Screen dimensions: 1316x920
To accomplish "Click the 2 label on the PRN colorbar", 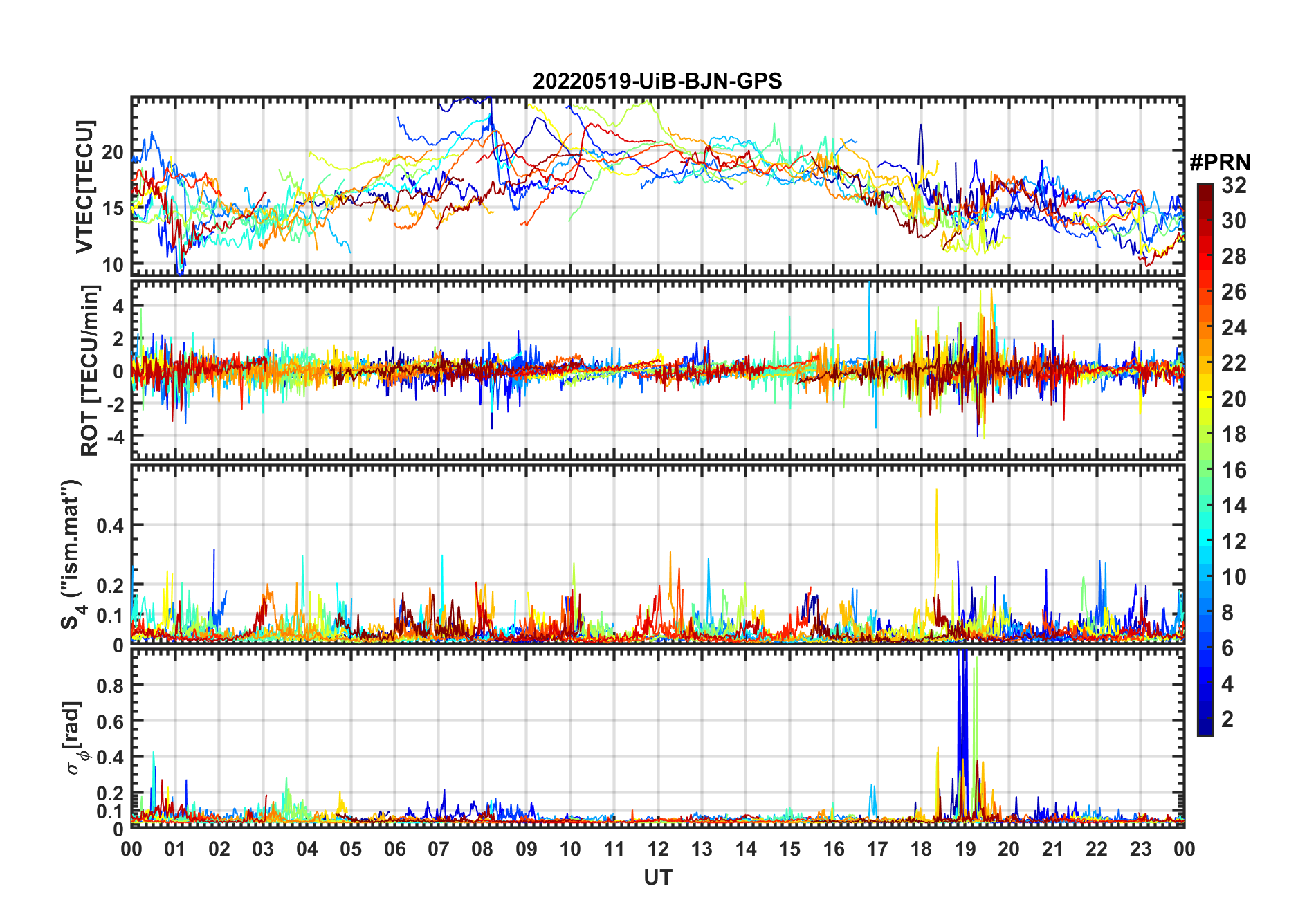I will pyautogui.click(x=1227, y=719).
